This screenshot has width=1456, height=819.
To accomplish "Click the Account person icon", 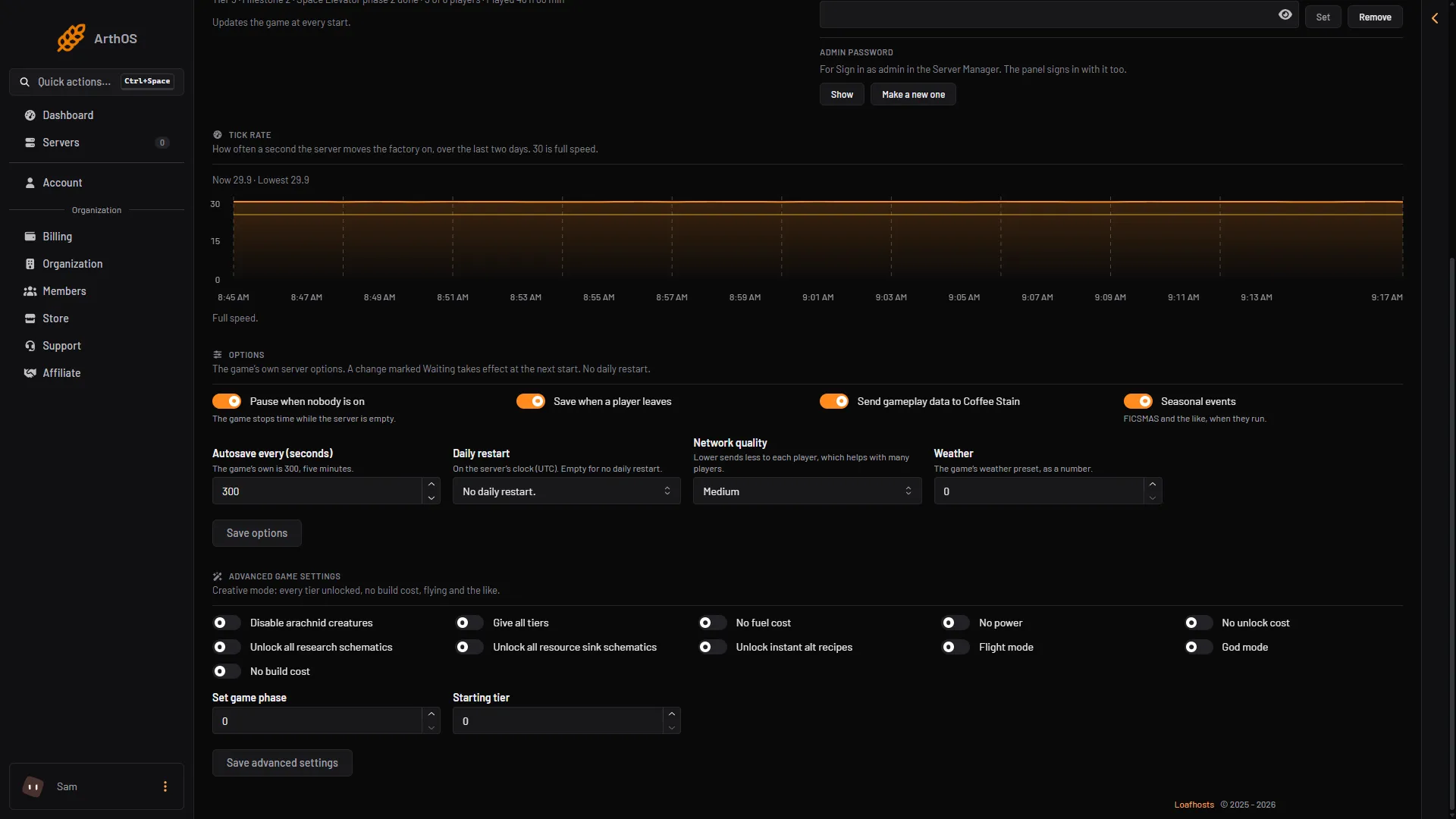I will [30, 183].
